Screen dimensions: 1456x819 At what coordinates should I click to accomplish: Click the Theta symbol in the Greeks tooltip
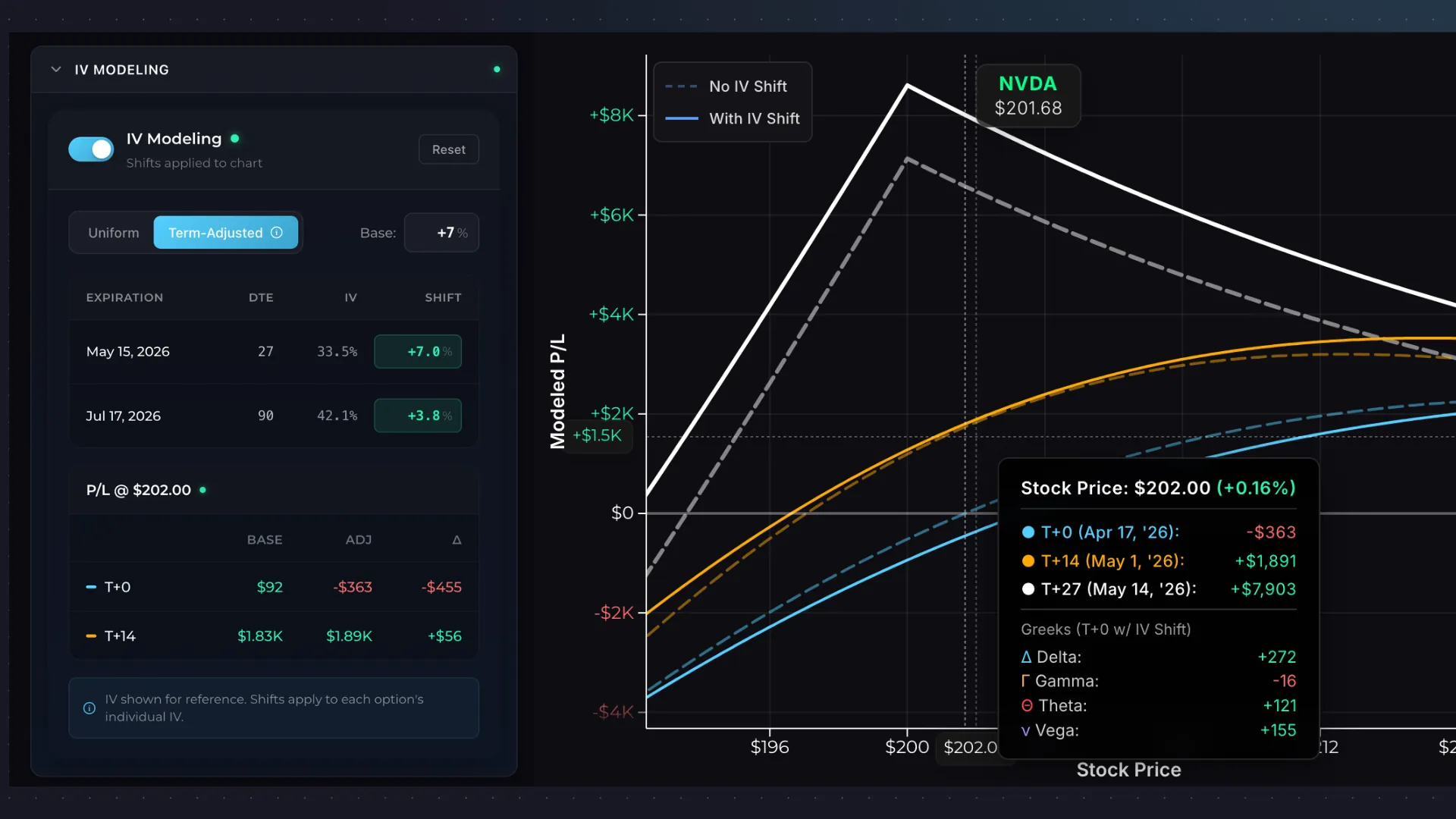(1027, 706)
